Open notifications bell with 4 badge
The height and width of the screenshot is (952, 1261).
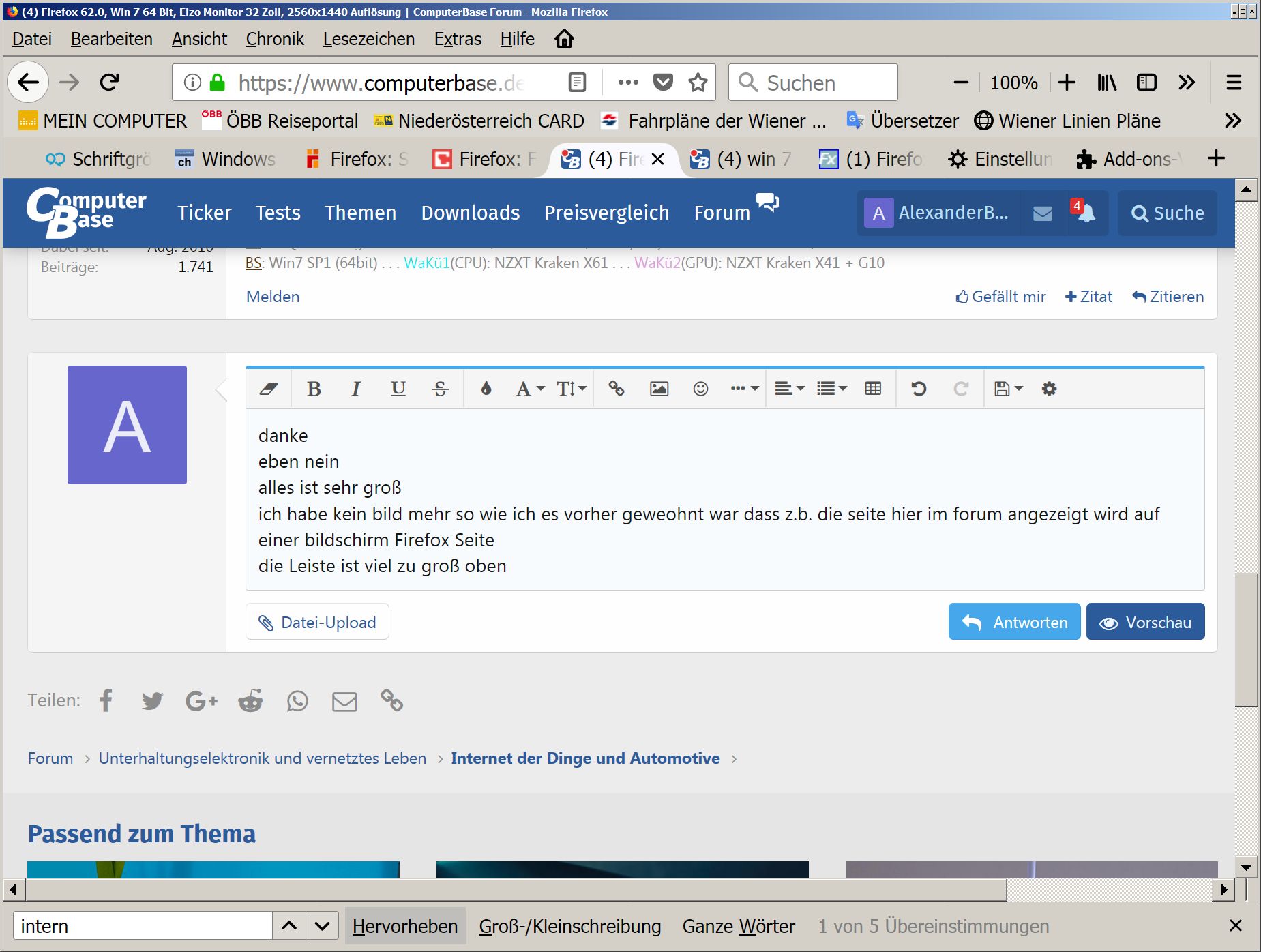[x=1084, y=212]
